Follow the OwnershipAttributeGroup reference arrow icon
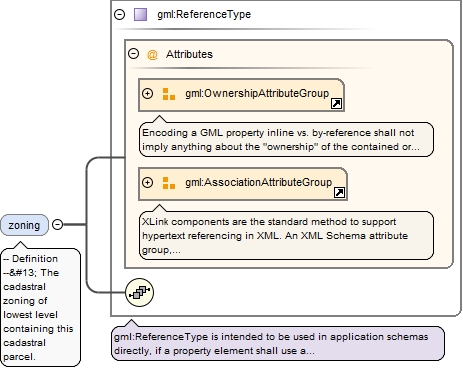463x370 pixels. (336, 104)
